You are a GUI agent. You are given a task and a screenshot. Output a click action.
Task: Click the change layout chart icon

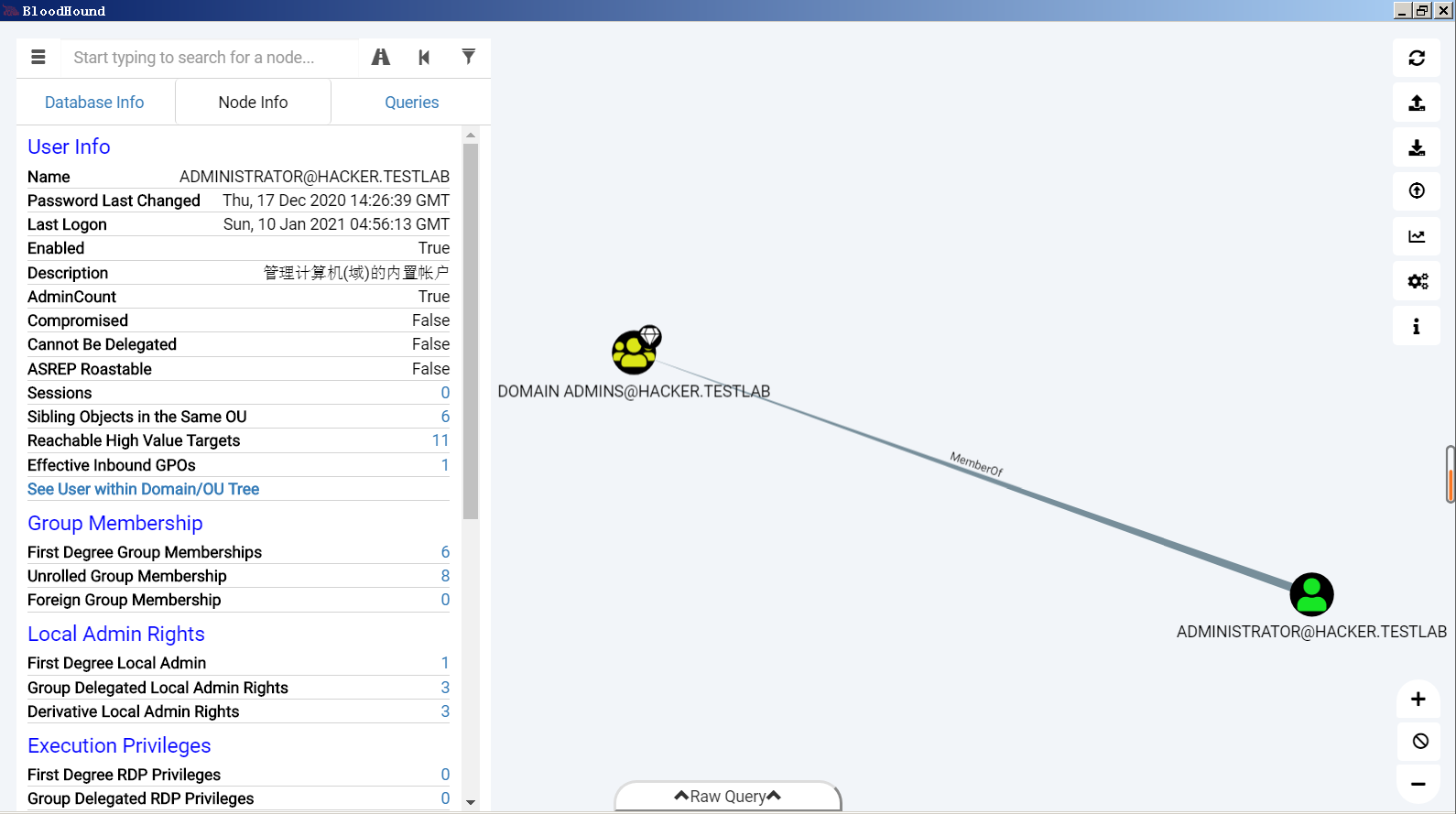pos(1417,236)
